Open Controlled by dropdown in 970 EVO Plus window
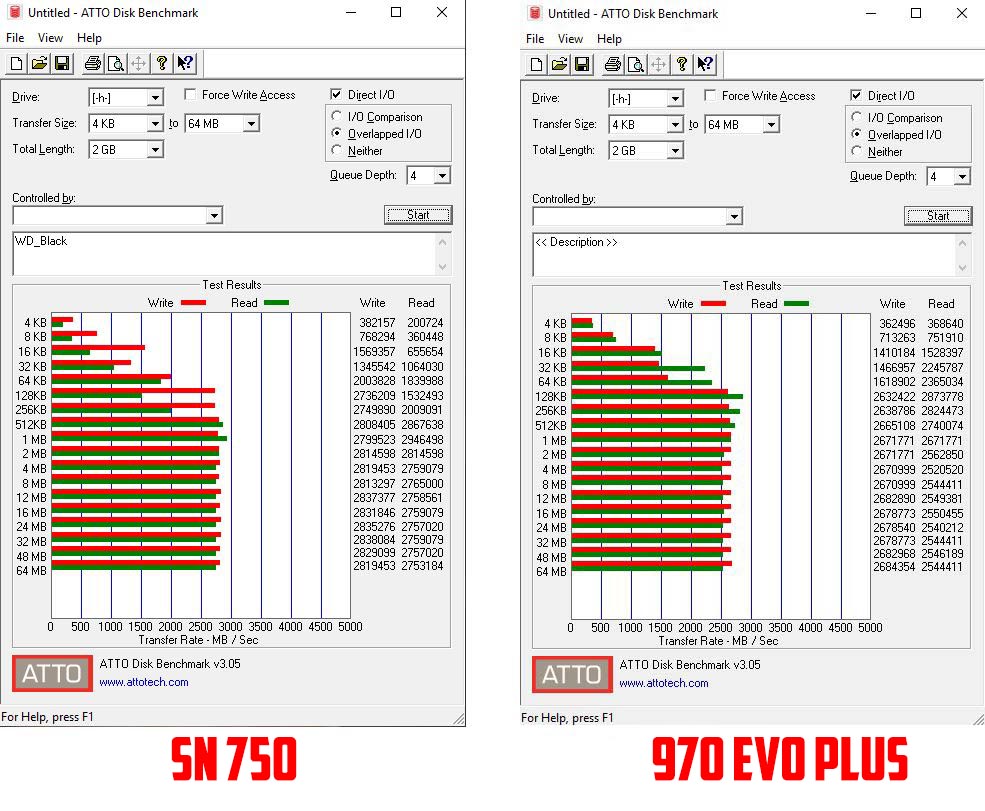 (x=734, y=217)
